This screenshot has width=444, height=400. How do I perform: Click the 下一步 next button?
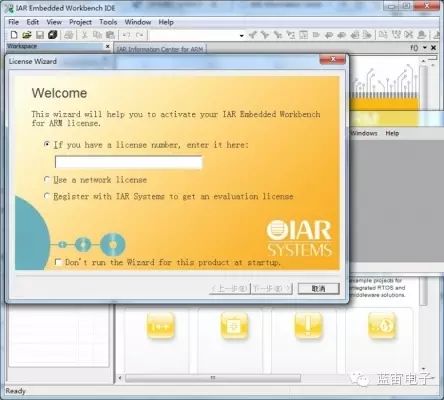[272, 288]
